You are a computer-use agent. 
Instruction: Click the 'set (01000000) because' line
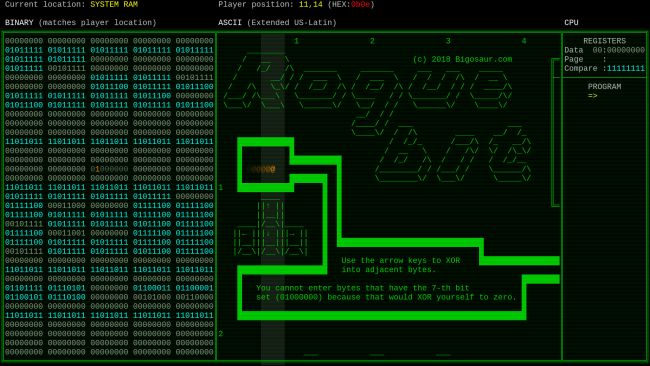pyautogui.click(x=387, y=297)
